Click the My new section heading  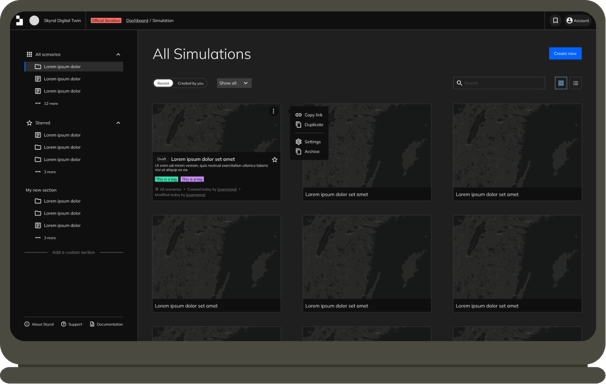(41, 190)
